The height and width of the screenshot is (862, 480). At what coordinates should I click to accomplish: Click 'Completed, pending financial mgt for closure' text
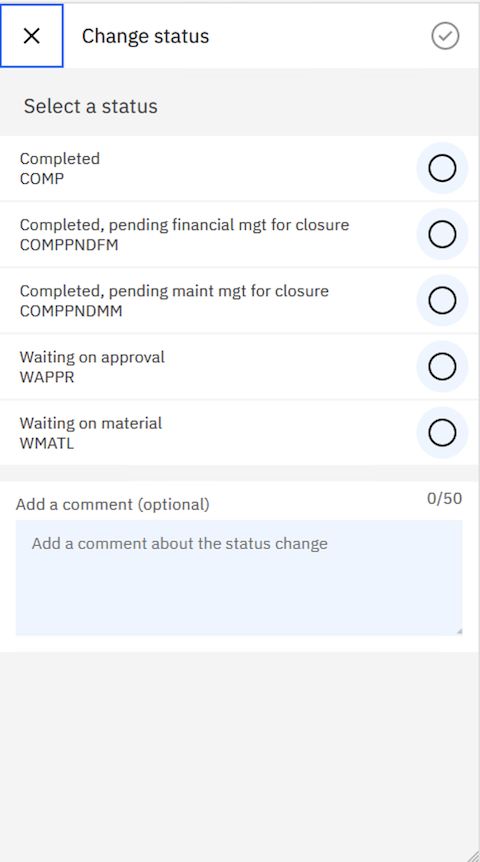184,225
